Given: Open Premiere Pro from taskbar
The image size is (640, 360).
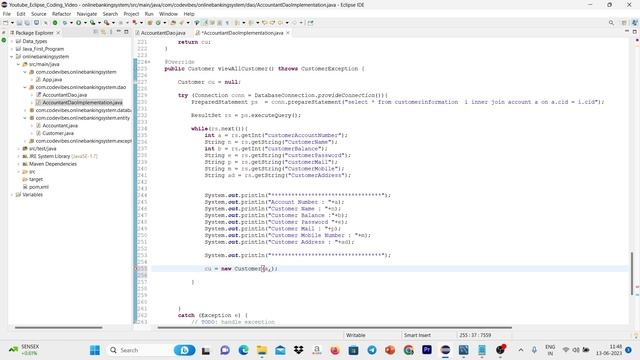Looking at the screenshot, I should coord(427,350).
